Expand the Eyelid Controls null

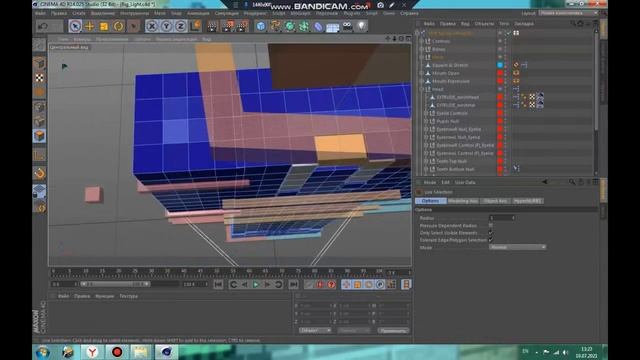point(426,113)
